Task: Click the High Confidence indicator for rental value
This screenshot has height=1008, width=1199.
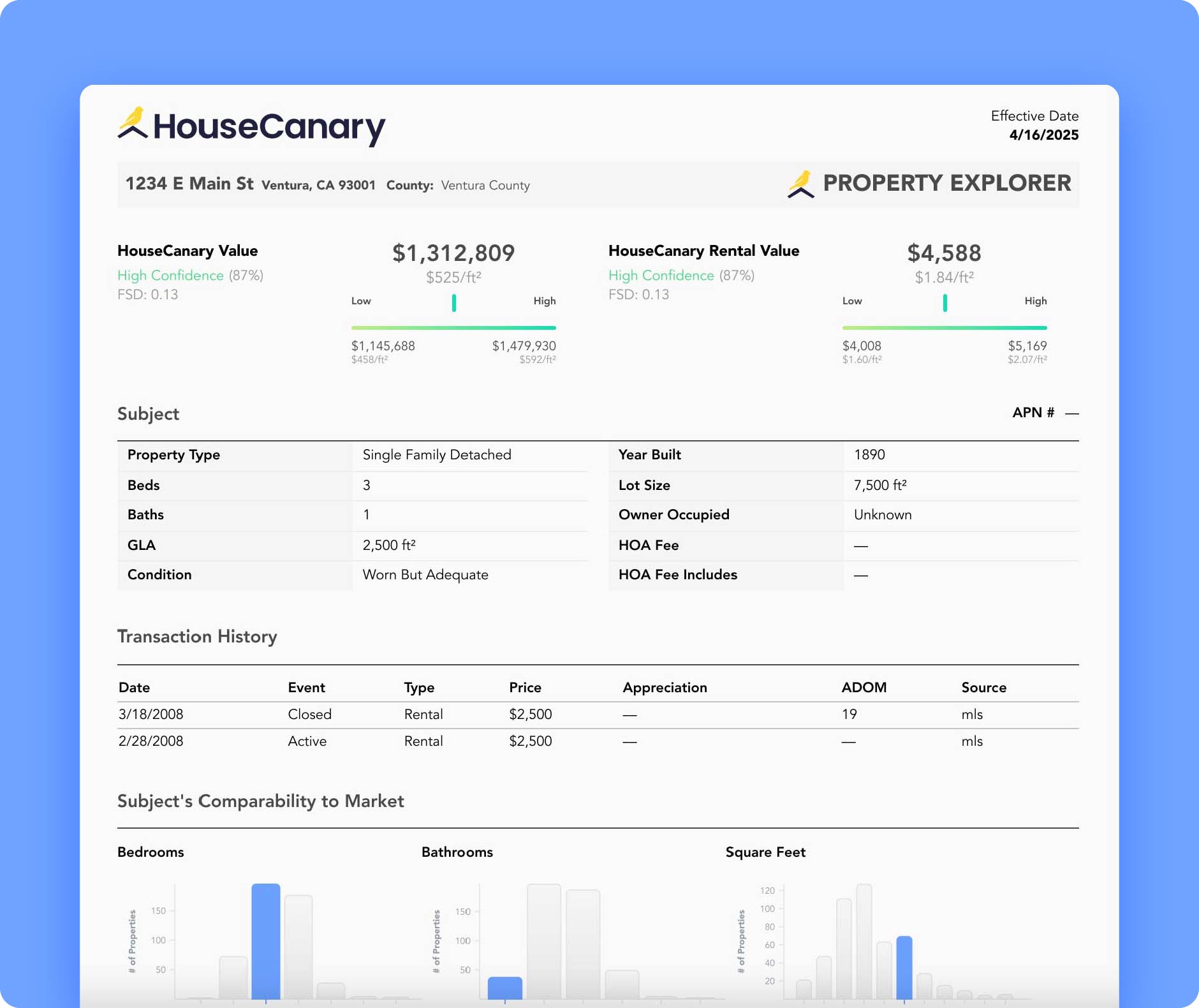Action: tap(662, 276)
